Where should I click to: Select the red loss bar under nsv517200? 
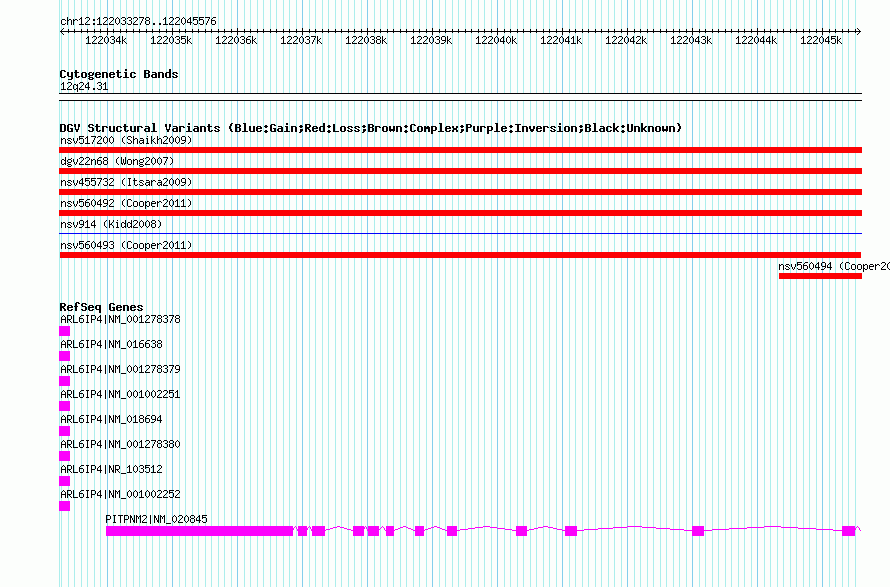[x=460, y=150]
